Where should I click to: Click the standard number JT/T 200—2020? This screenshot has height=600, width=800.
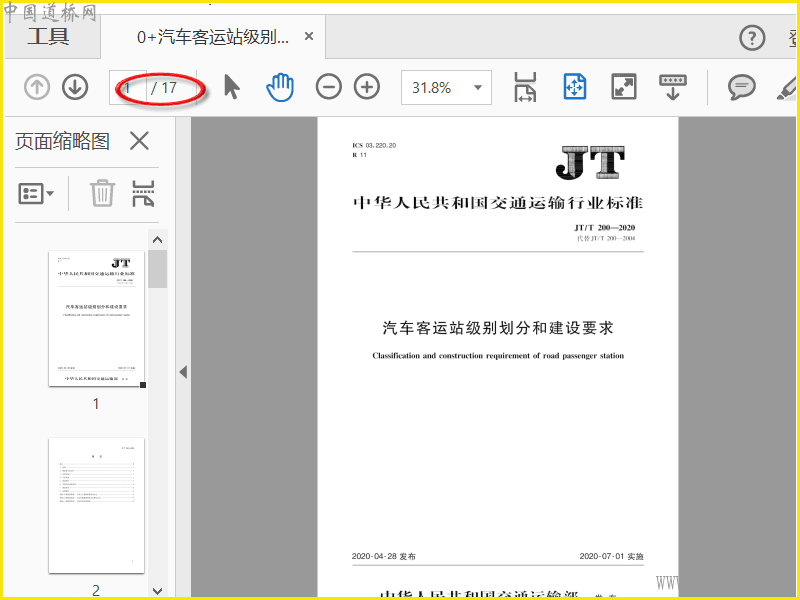click(605, 228)
